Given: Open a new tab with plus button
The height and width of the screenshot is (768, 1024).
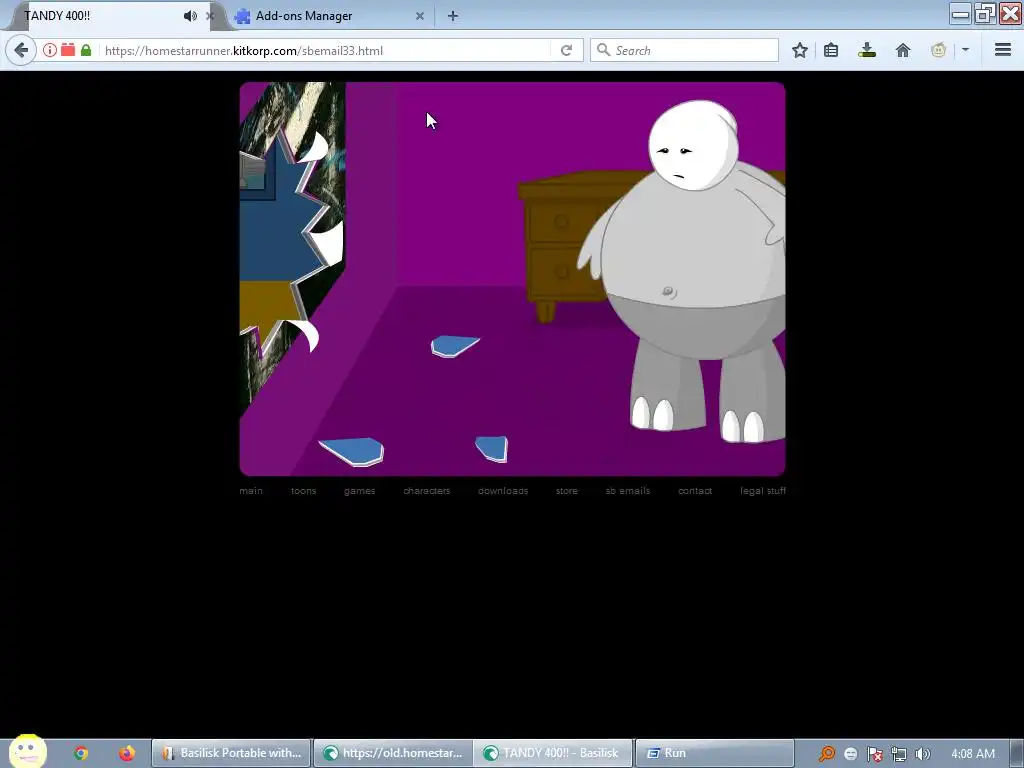Looking at the screenshot, I should point(453,16).
